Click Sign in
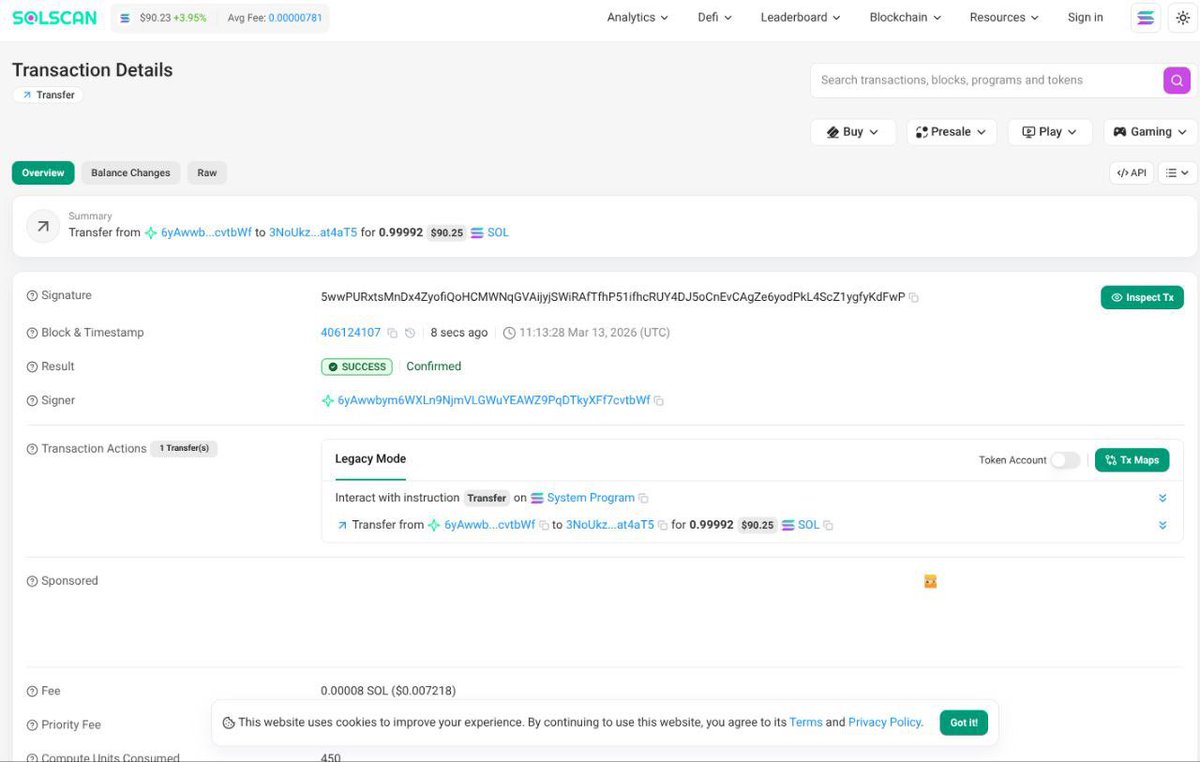This screenshot has width=1200, height=762. [x=1085, y=18]
